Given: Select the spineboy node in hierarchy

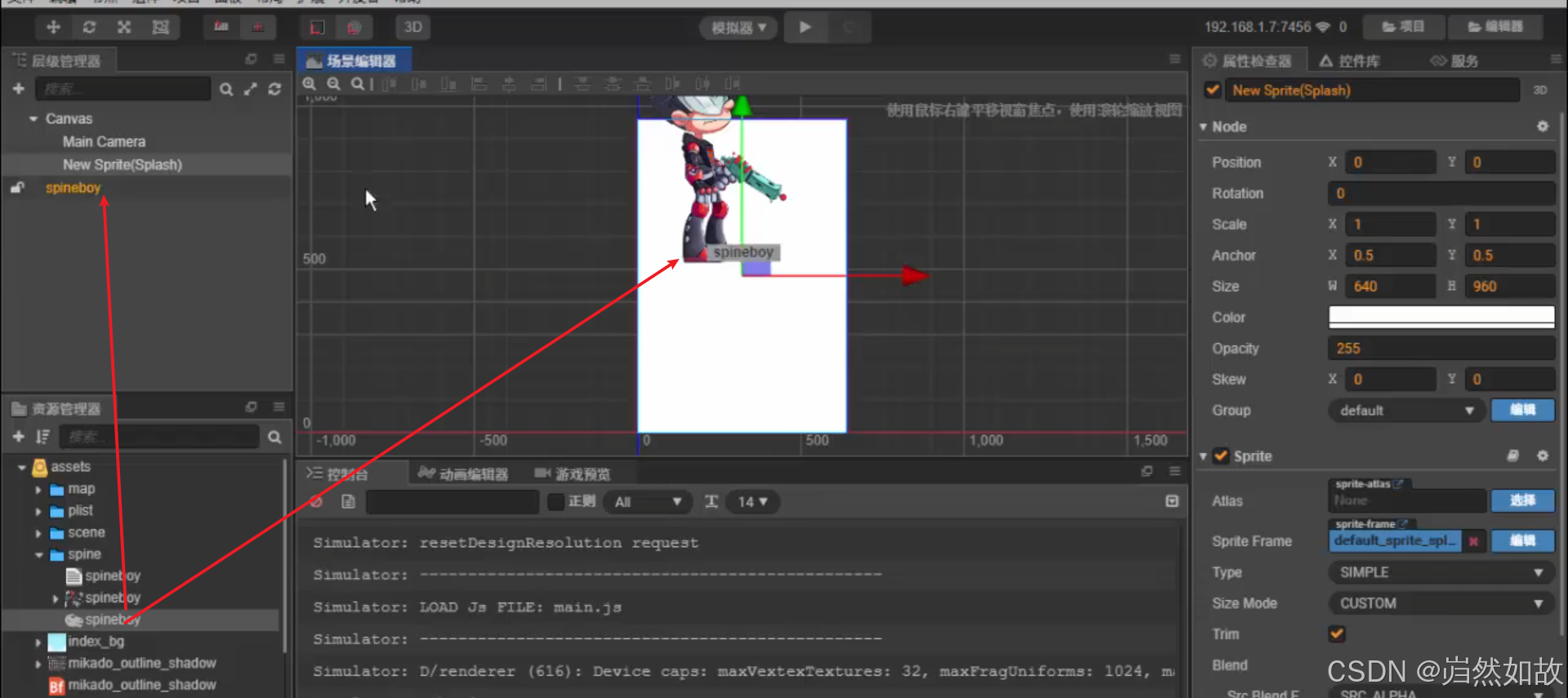Looking at the screenshot, I should click(73, 188).
